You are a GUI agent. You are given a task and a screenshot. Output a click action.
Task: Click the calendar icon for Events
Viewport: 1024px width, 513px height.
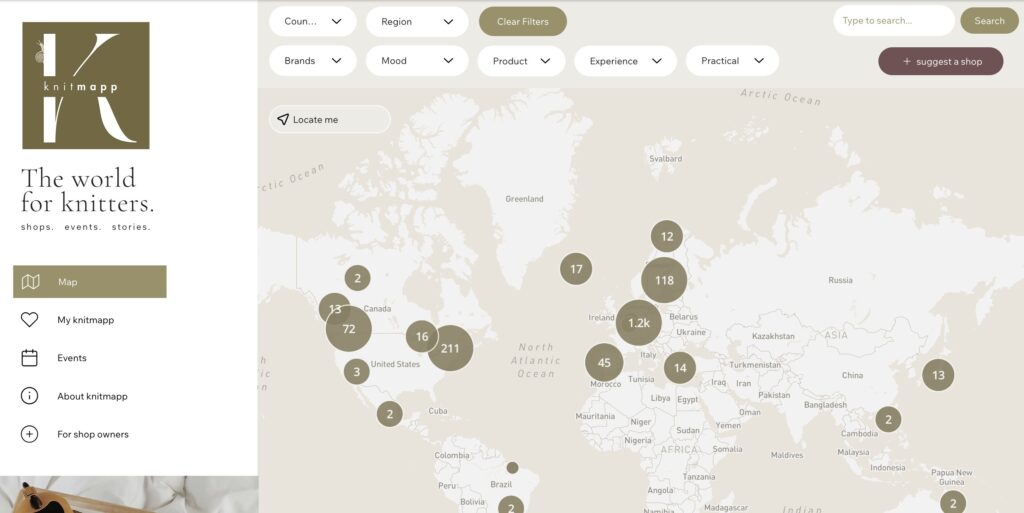29,358
